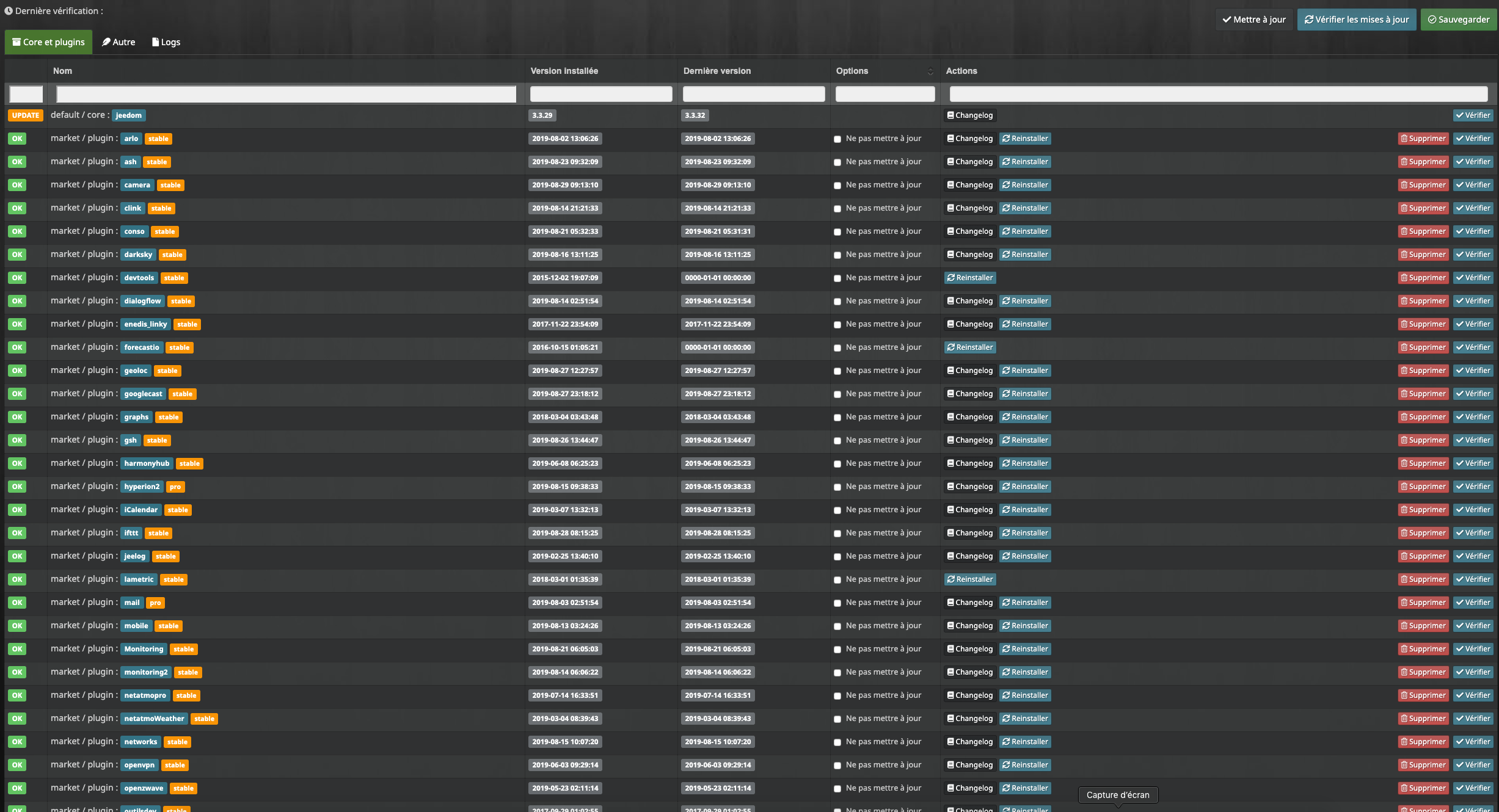Screen dimensions: 1499x812
Task: Delete the harmonyhub plugin
Action: pyautogui.click(x=1423, y=463)
